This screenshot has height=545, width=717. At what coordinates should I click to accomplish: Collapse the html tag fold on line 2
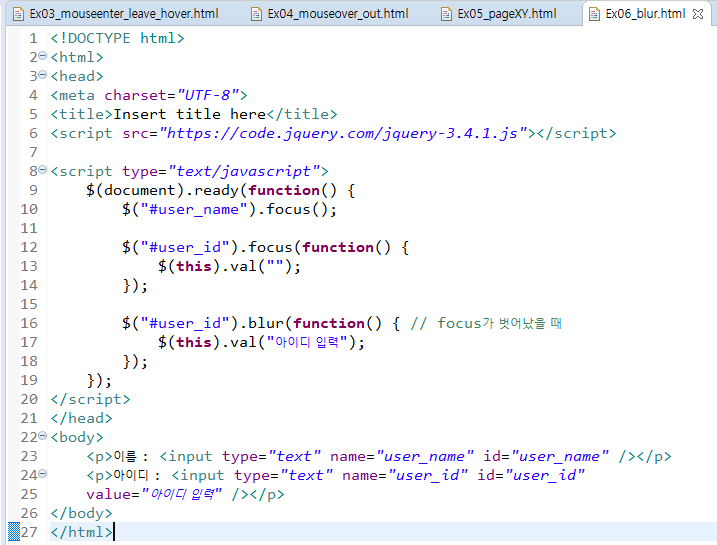[x=43, y=56]
